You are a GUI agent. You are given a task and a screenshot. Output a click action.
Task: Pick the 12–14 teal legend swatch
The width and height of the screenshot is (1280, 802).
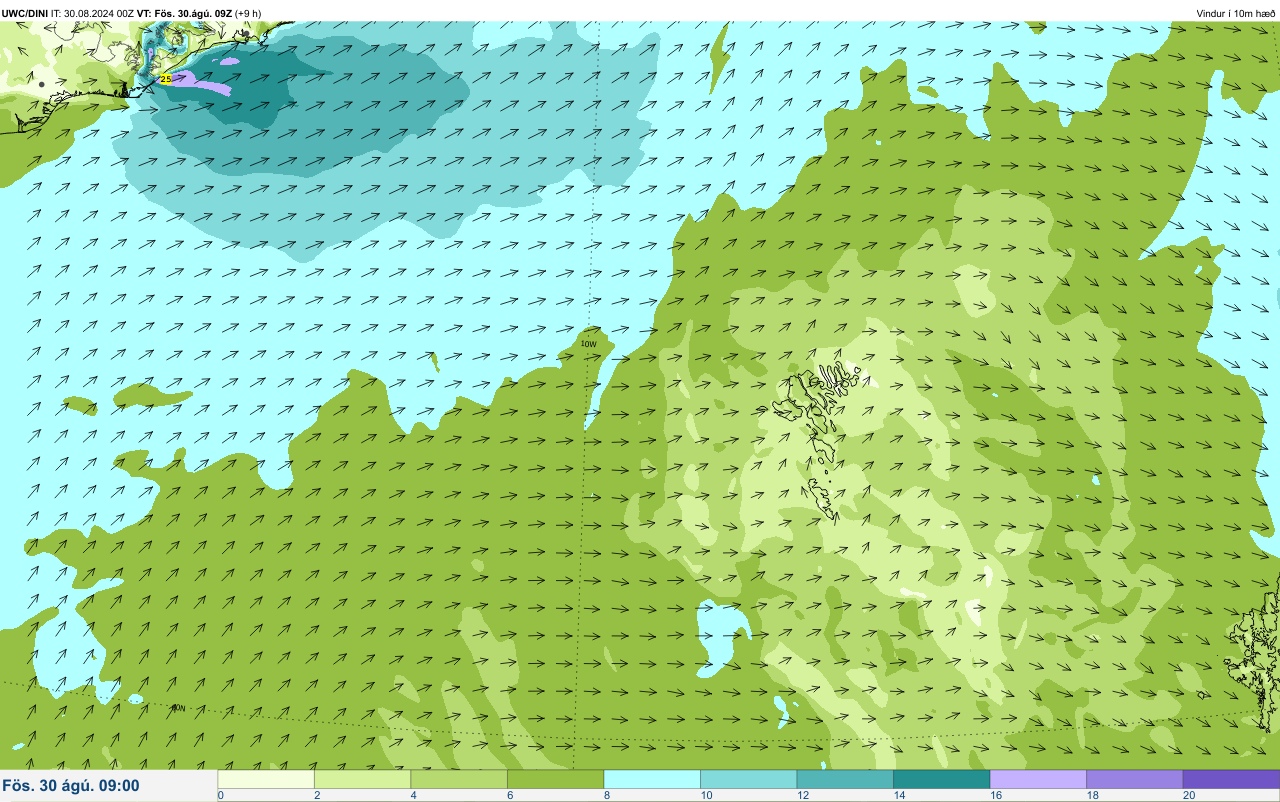[x=845, y=779]
